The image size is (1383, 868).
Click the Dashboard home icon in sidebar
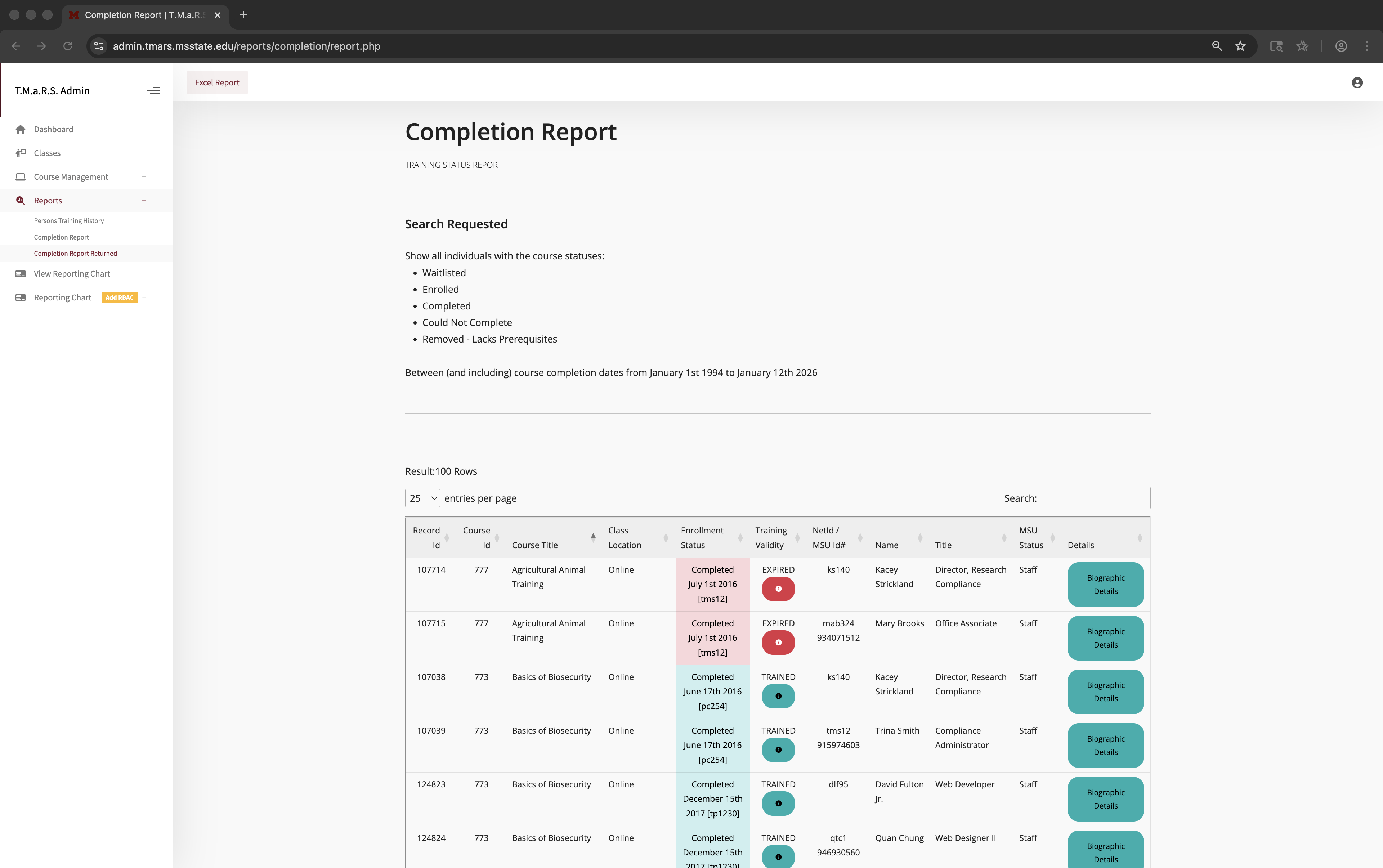(x=21, y=129)
